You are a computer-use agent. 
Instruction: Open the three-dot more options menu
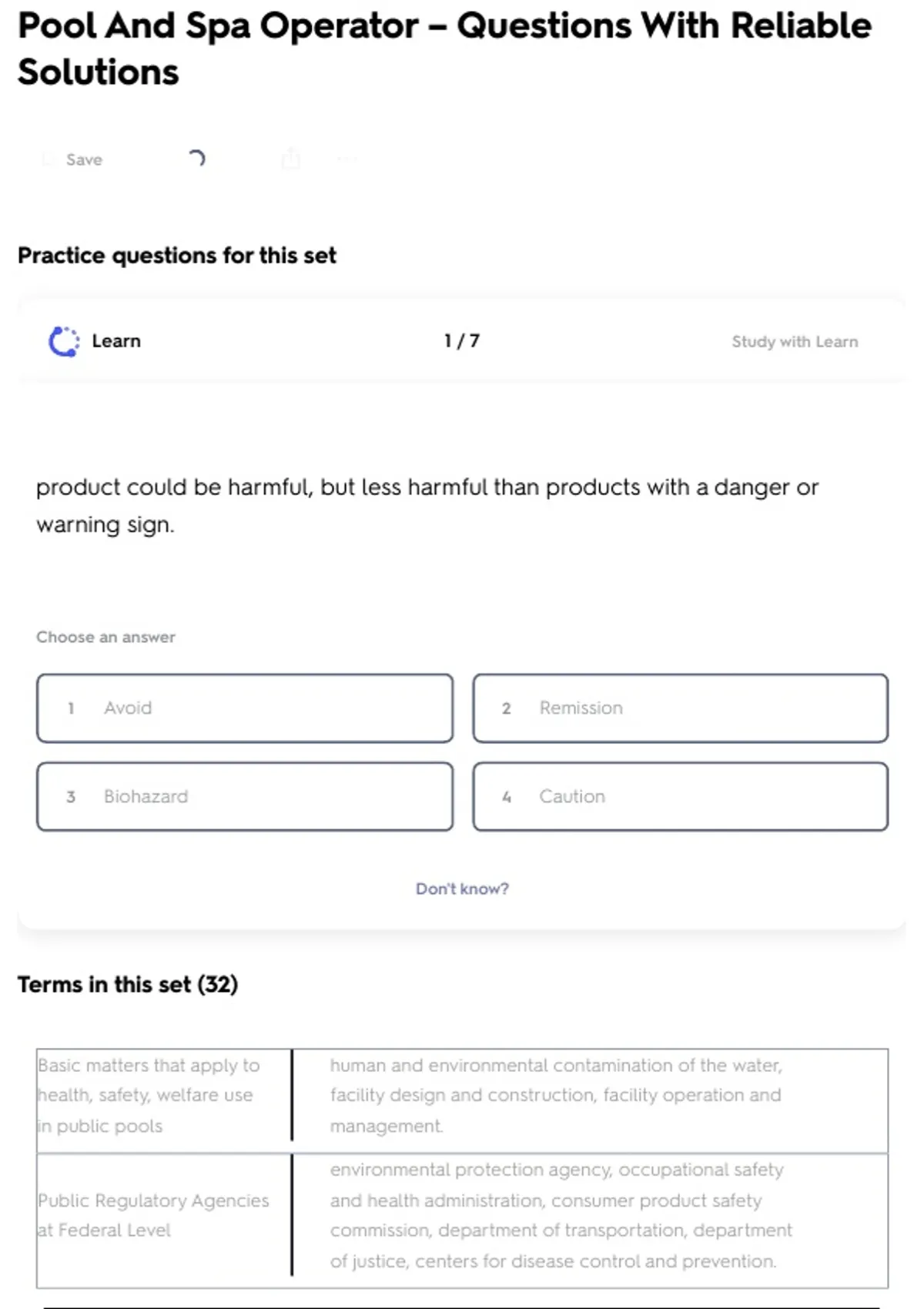347,159
